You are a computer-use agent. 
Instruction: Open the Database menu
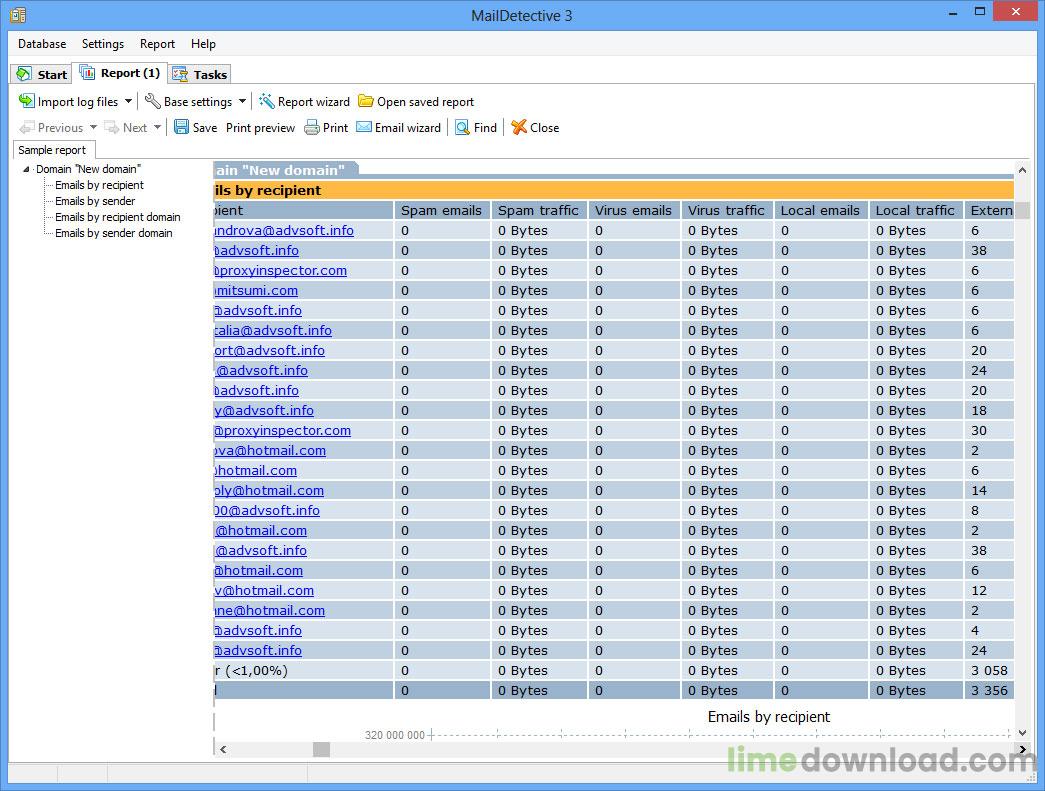[x=42, y=44]
